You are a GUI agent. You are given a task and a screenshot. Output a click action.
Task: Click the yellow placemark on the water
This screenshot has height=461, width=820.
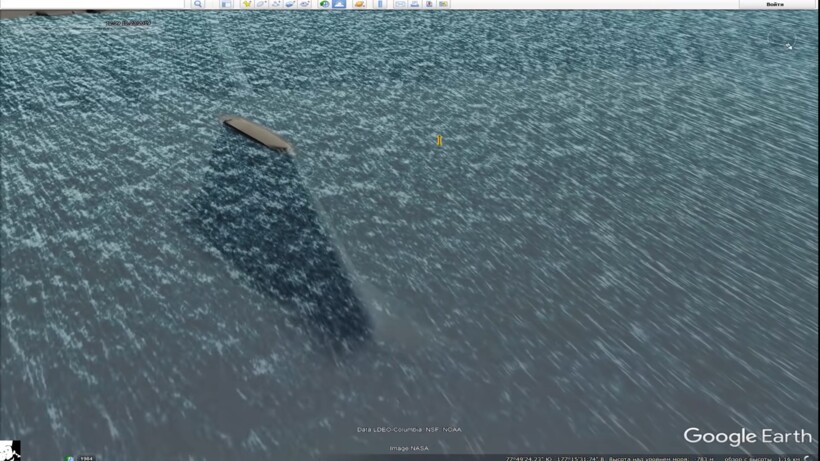coord(439,141)
